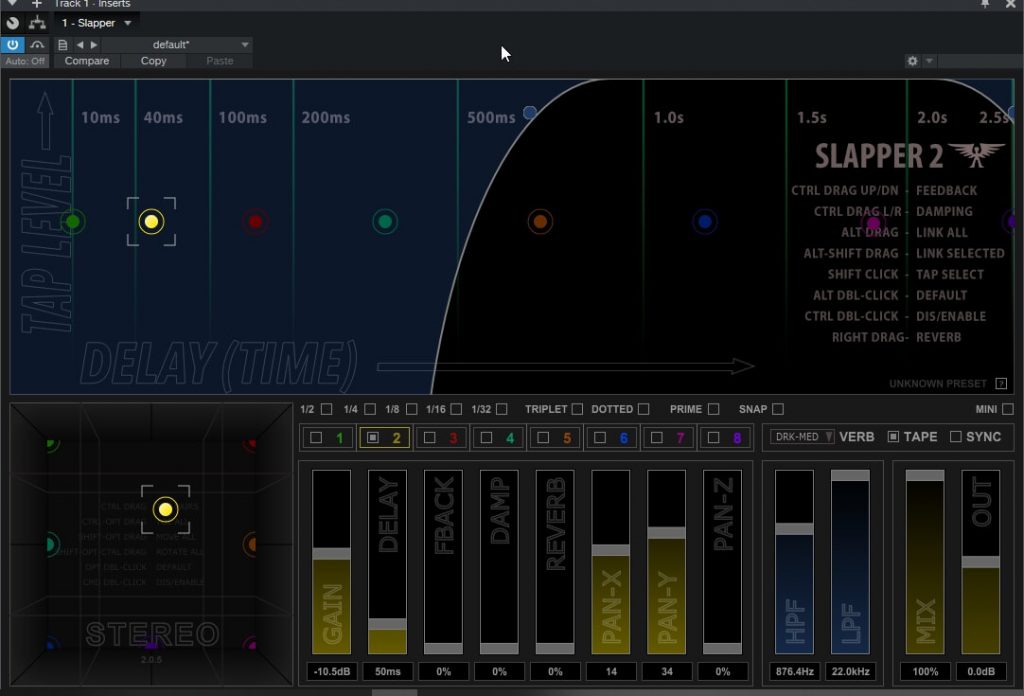Click the Compare button
The image size is (1024, 696).
click(x=87, y=61)
